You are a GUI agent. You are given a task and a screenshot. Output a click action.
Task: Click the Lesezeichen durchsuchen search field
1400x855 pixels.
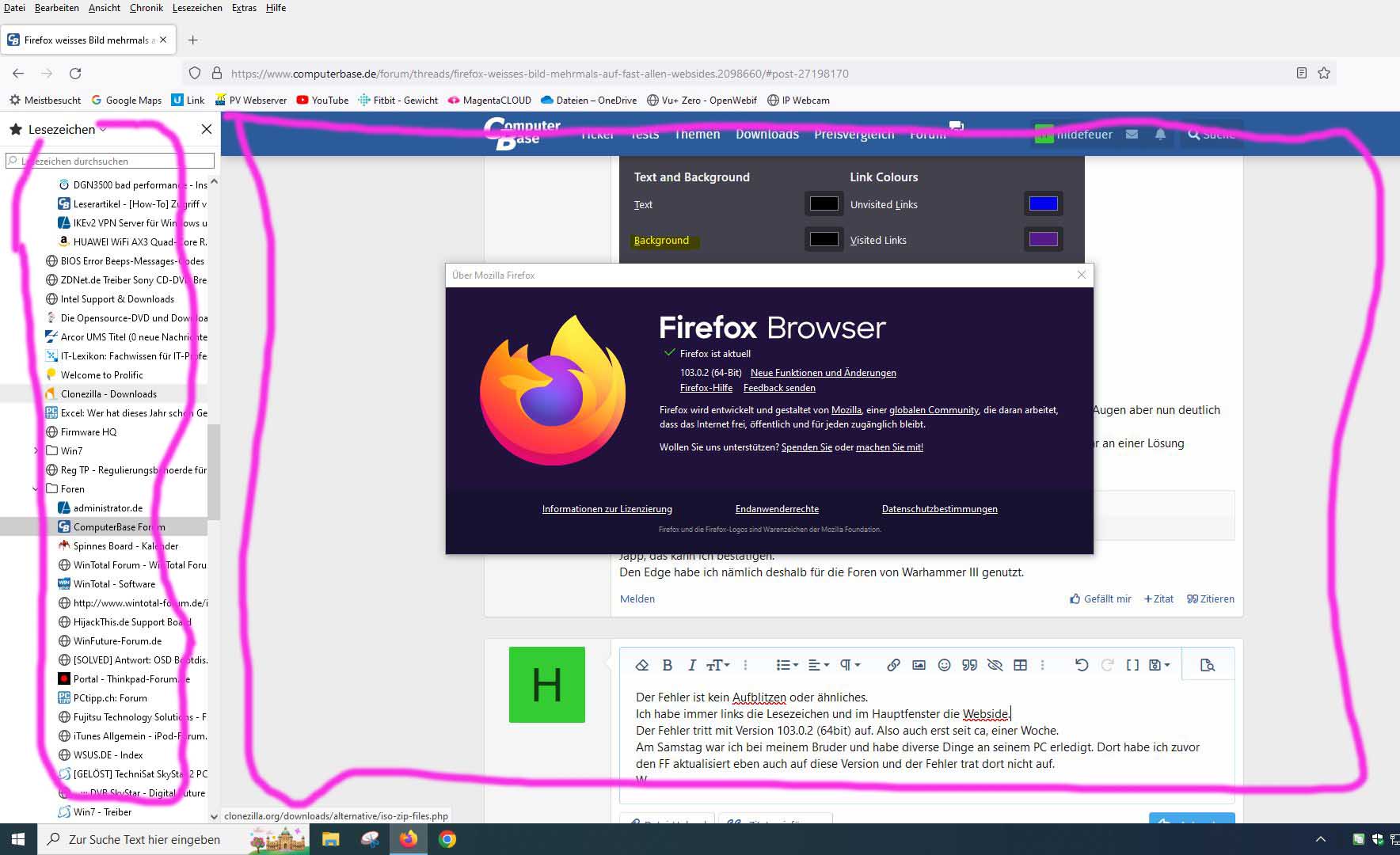point(110,161)
